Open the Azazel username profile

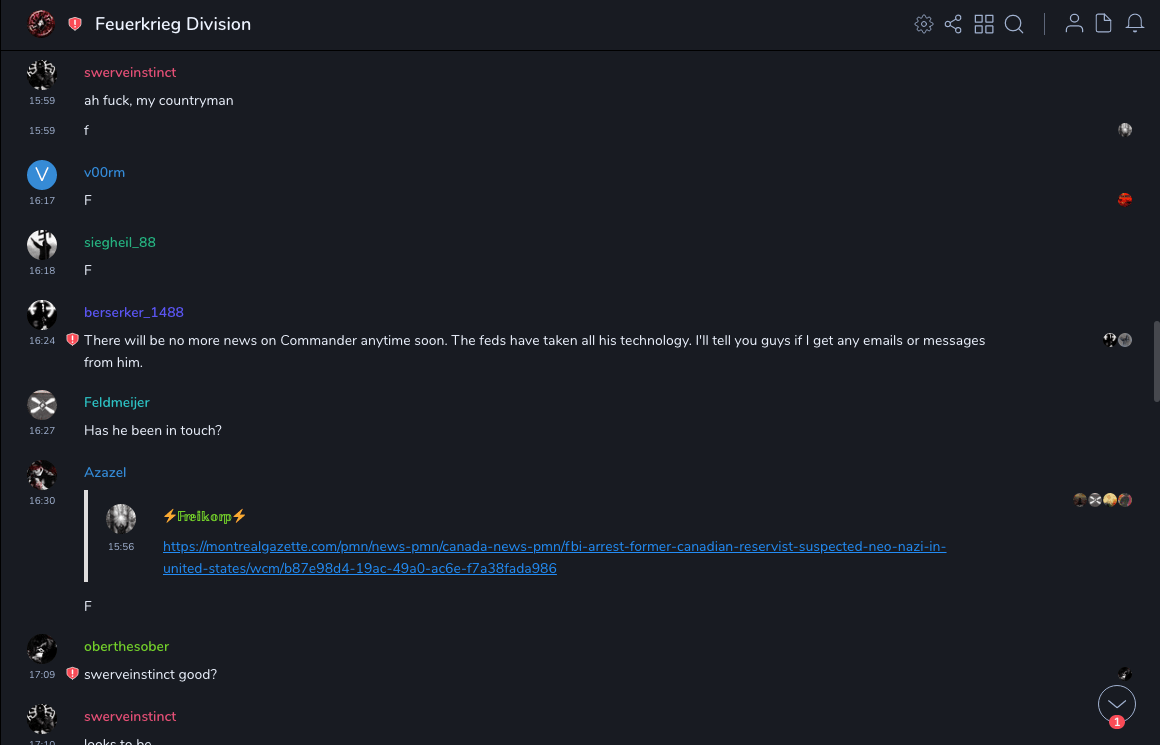pos(105,472)
